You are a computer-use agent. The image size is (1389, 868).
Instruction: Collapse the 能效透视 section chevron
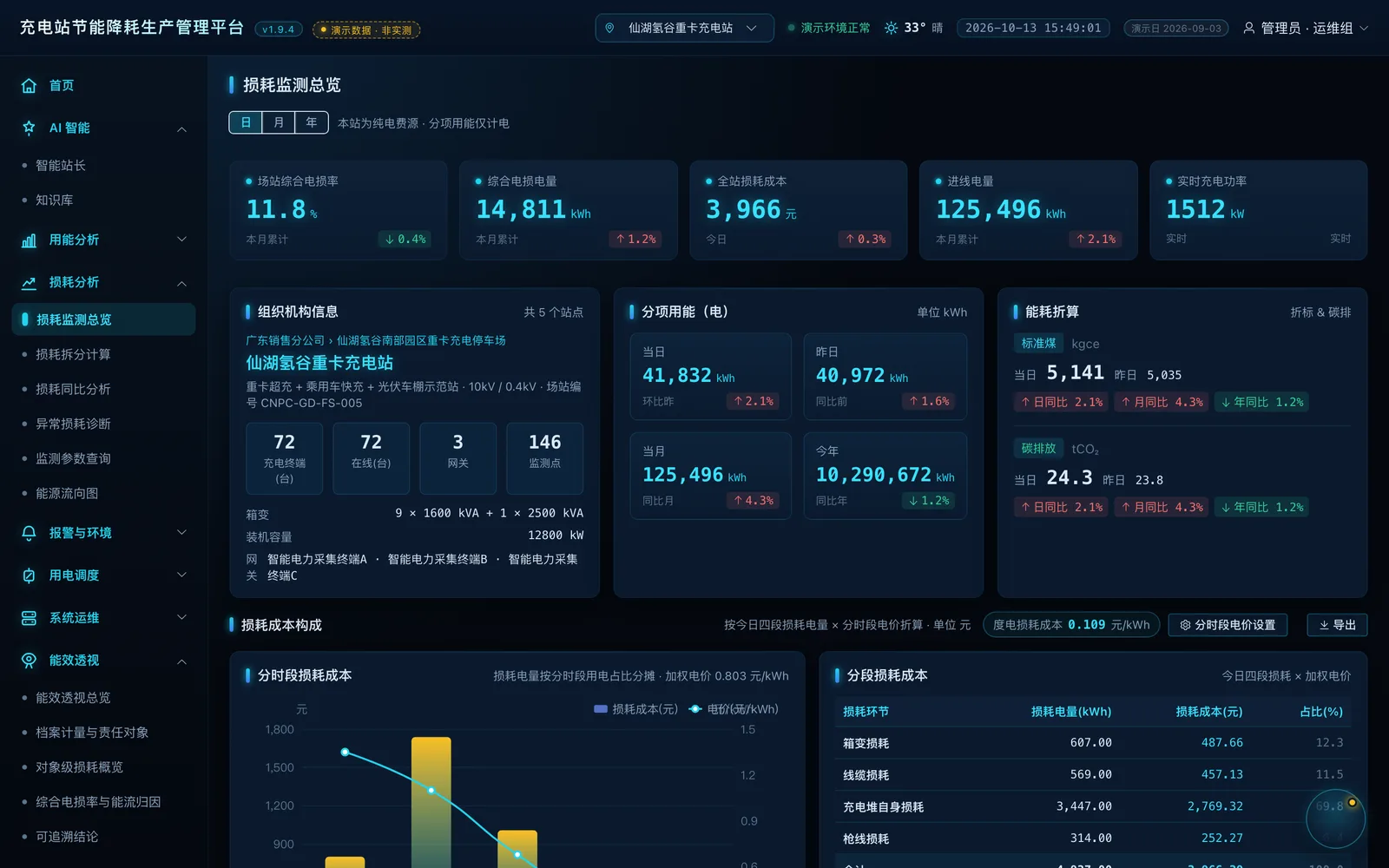click(x=182, y=662)
